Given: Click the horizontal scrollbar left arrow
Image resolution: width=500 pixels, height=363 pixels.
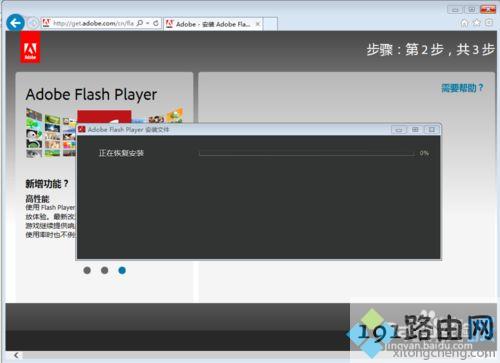Looking at the screenshot, I should coord(16,356).
